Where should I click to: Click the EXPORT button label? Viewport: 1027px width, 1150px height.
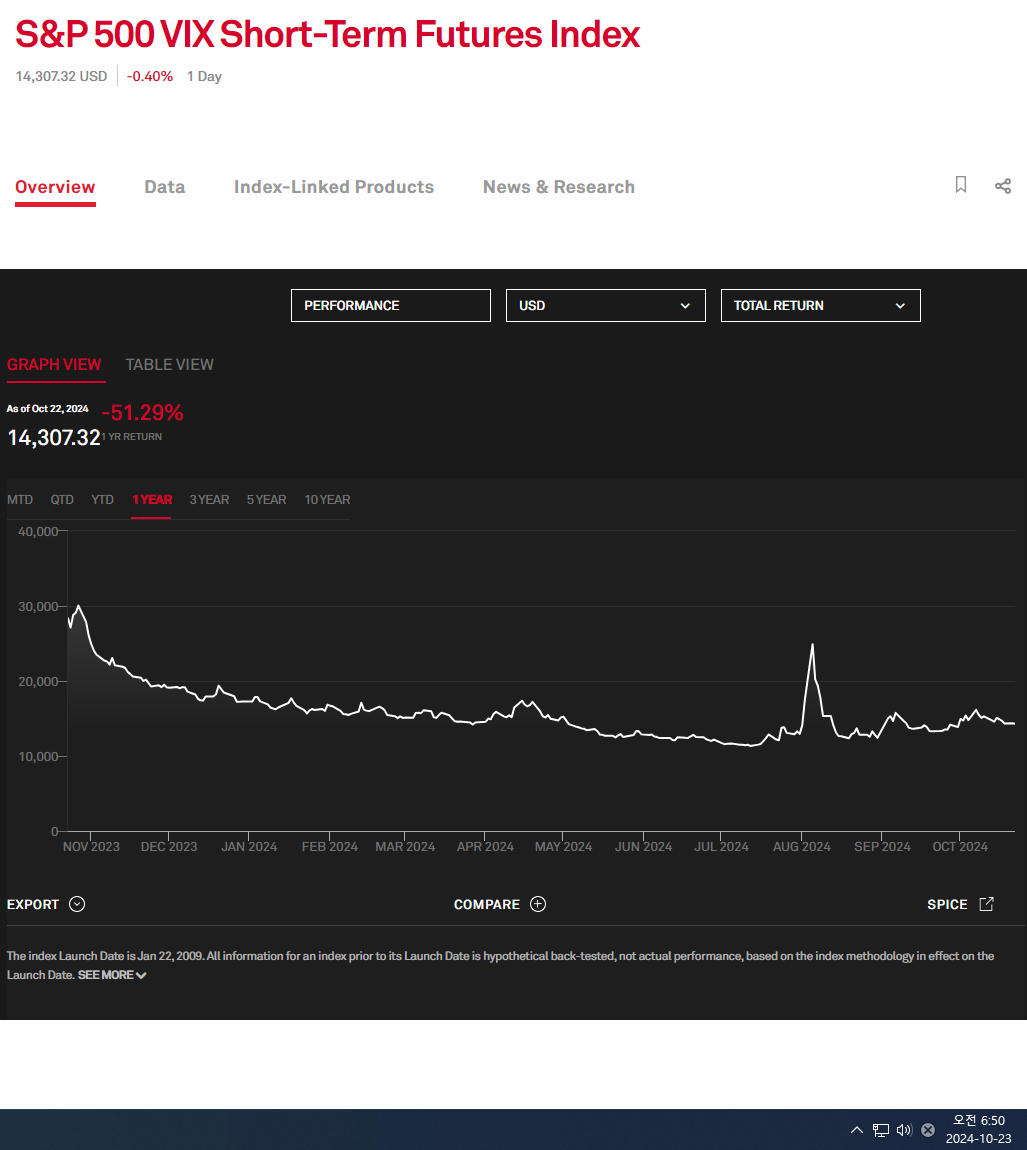click(x=33, y=904)
